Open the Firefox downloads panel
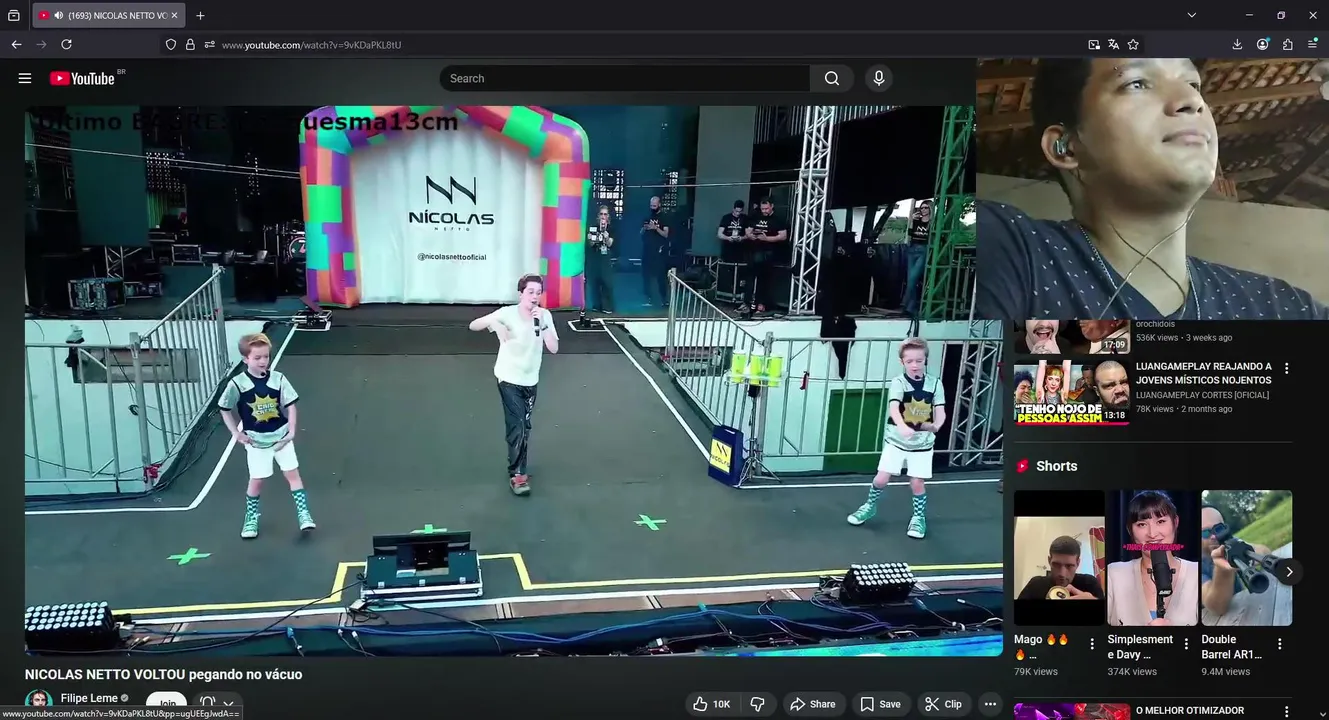 1237,44
